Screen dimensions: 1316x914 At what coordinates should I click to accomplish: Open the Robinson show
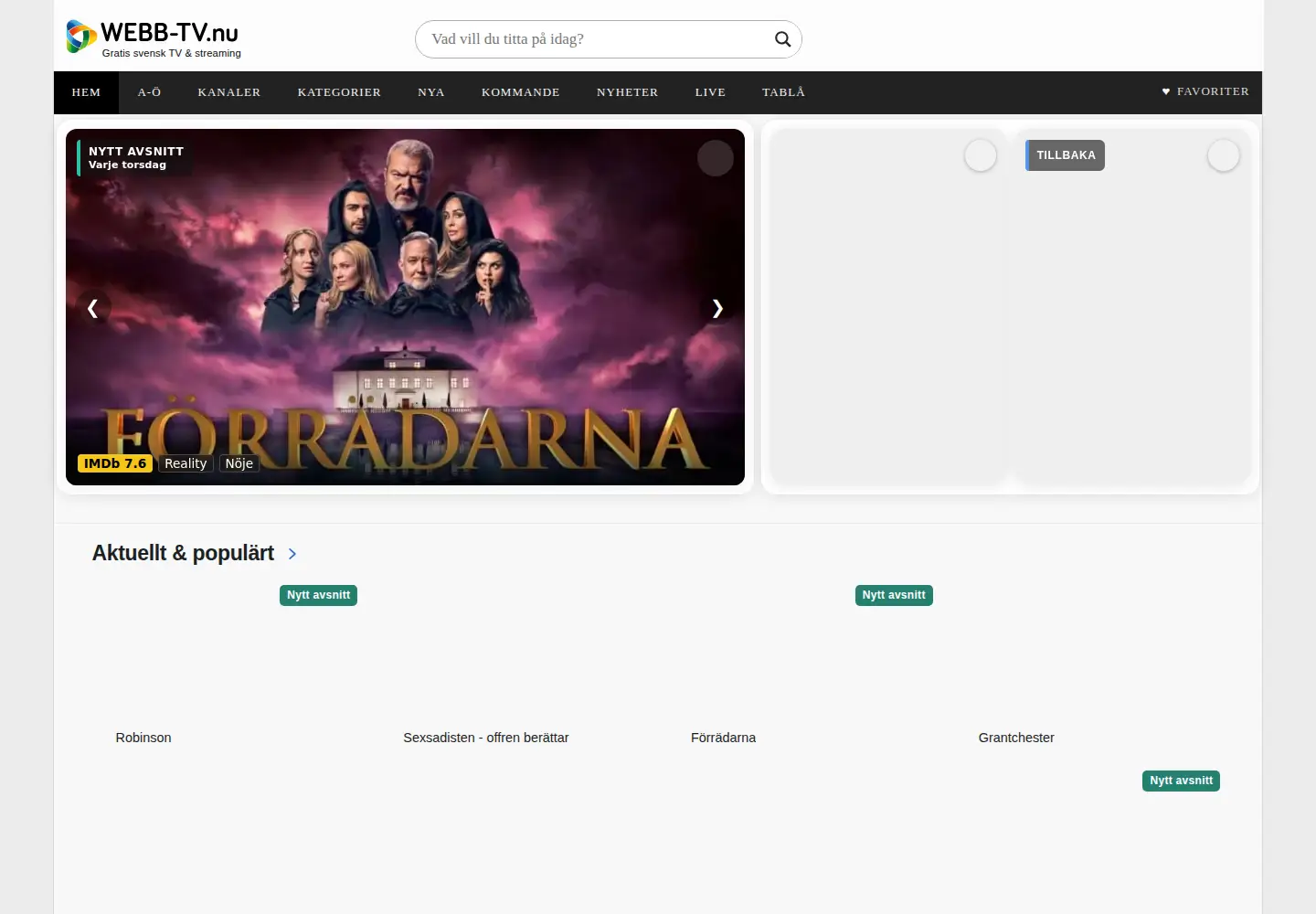[143, 738]
